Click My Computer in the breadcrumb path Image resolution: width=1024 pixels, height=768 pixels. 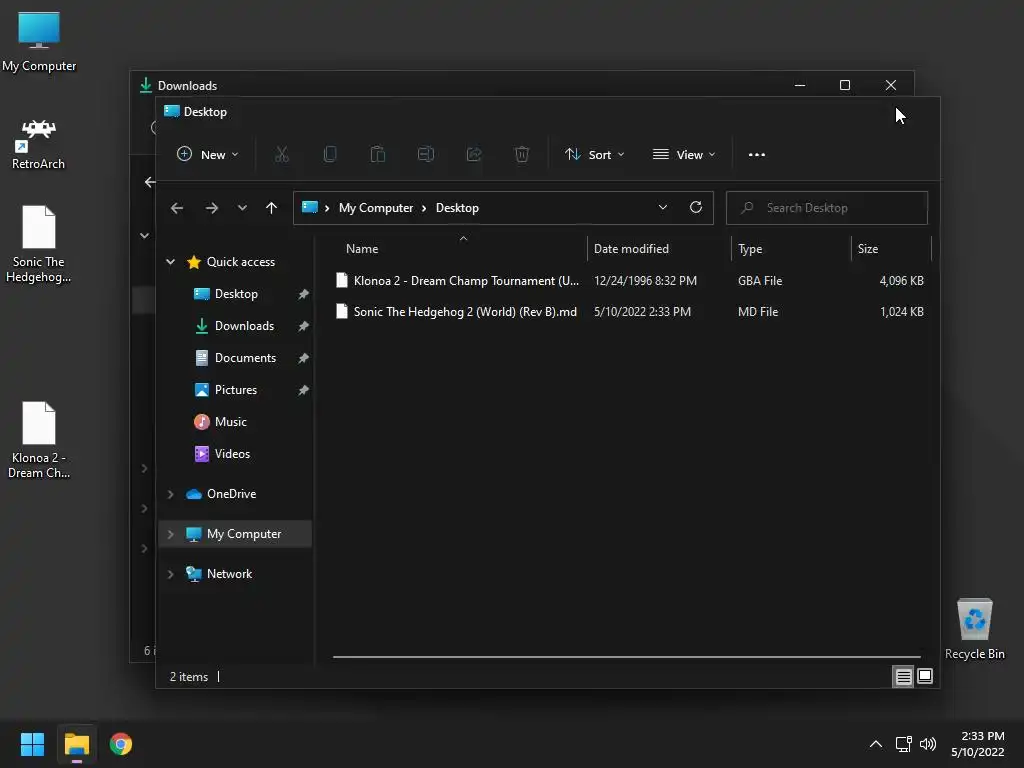(376, 208)
